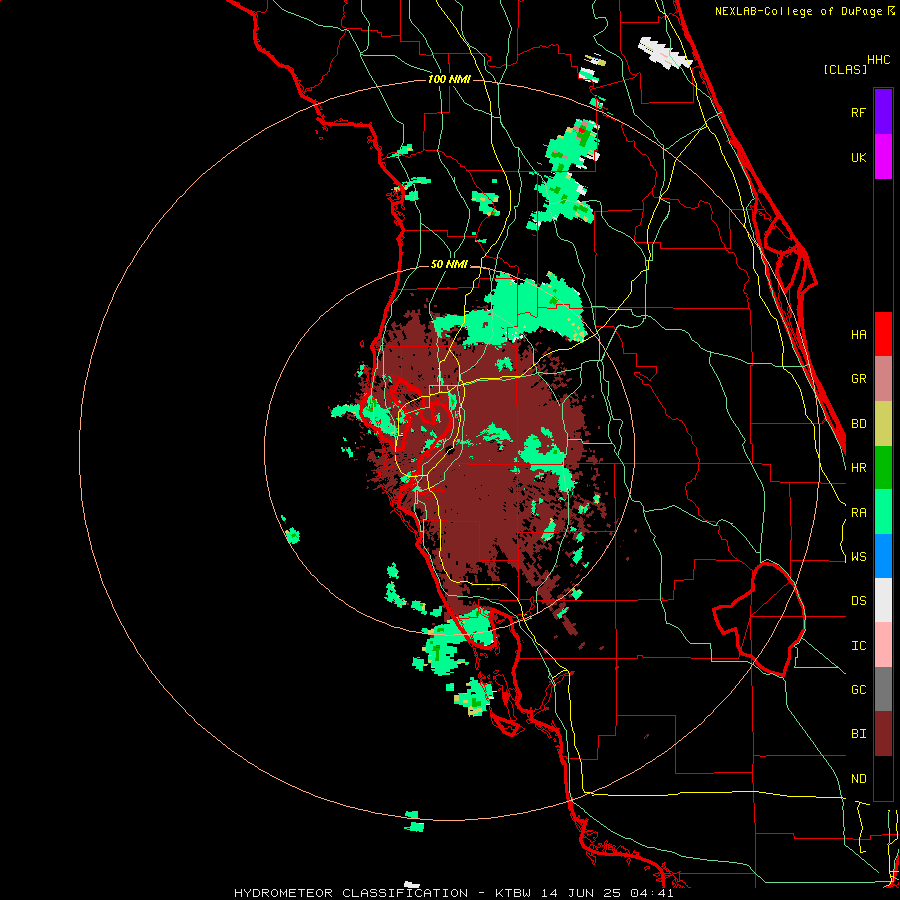Click the HYDROMETEOR CLASSIFICATION title text
This screenshot has width=900, height=900.
click(351, 893)
